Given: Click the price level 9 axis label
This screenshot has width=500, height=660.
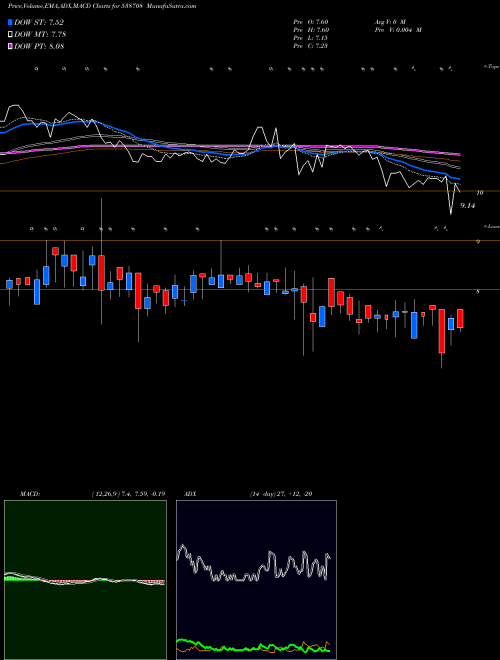Looking at the screenshot, I should coord(478,242).
